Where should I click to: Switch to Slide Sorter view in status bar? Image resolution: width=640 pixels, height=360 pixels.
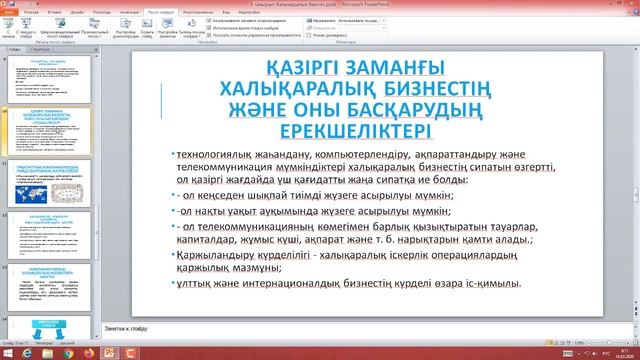[x=556, y=343]
